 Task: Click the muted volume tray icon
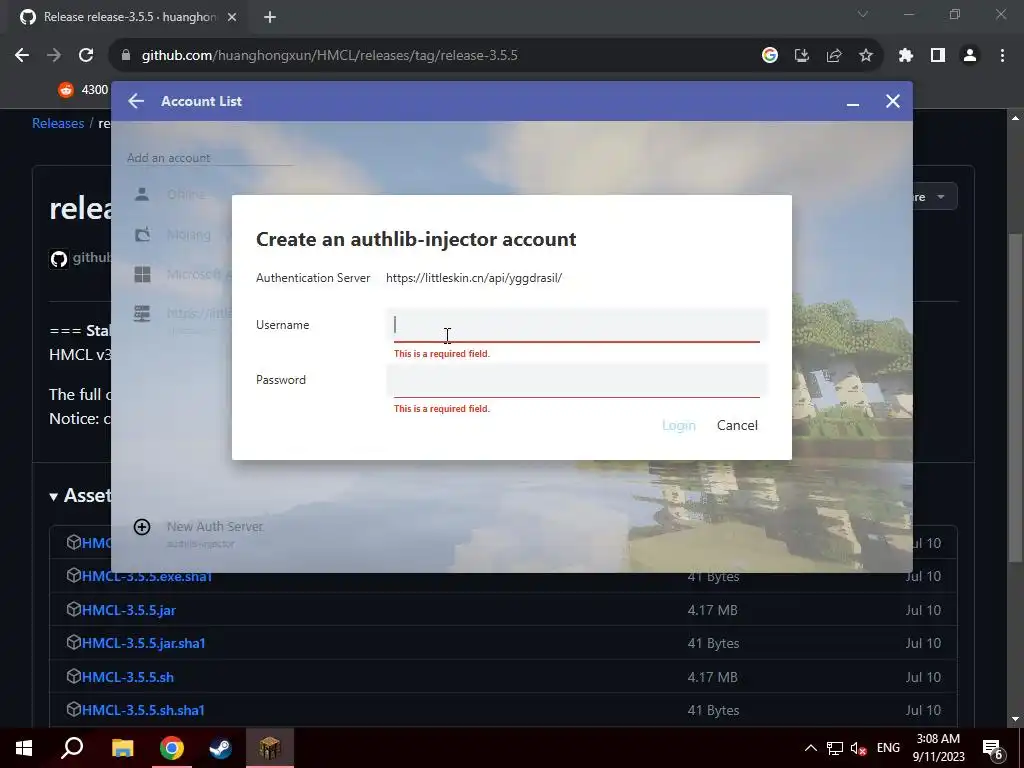[x=859, y=748]
